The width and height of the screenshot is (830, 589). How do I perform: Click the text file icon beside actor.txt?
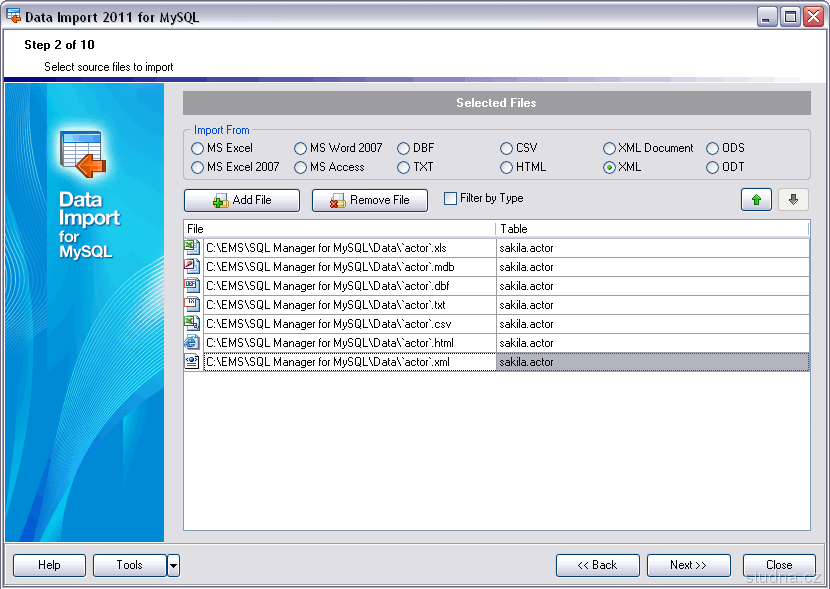coord(192,304)
